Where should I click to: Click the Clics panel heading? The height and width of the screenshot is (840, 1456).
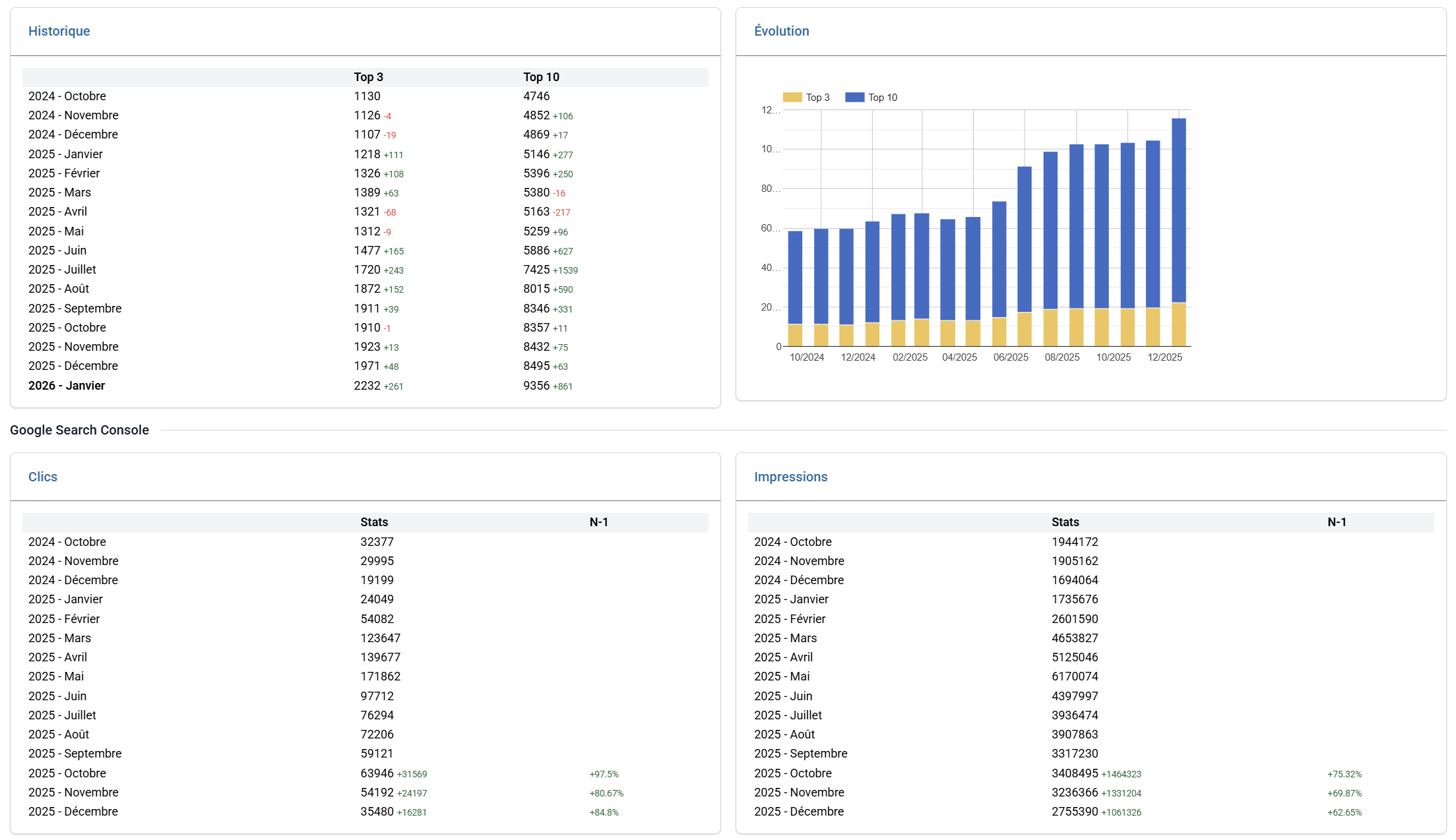coord(43,477)
